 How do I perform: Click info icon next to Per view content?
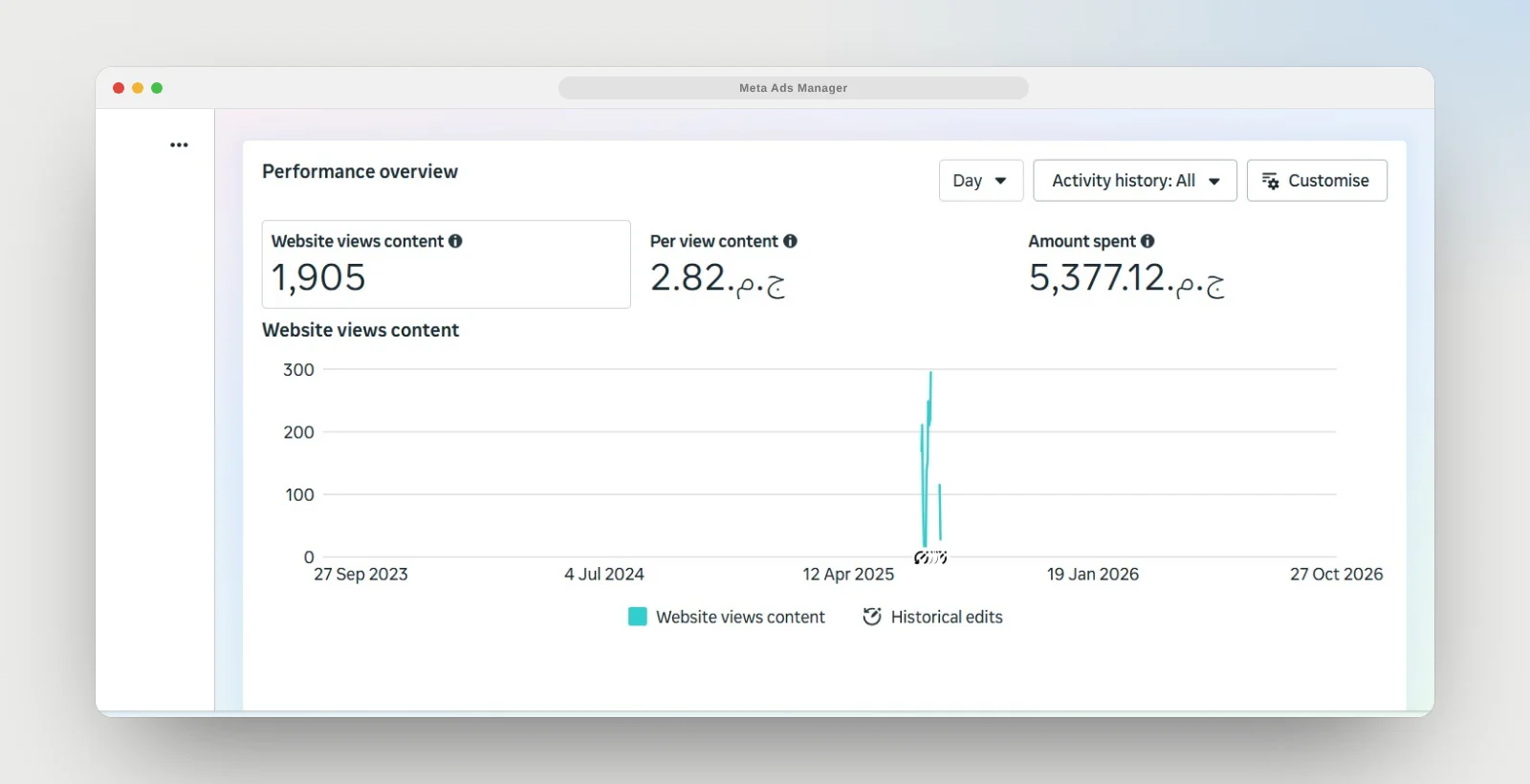790,241
